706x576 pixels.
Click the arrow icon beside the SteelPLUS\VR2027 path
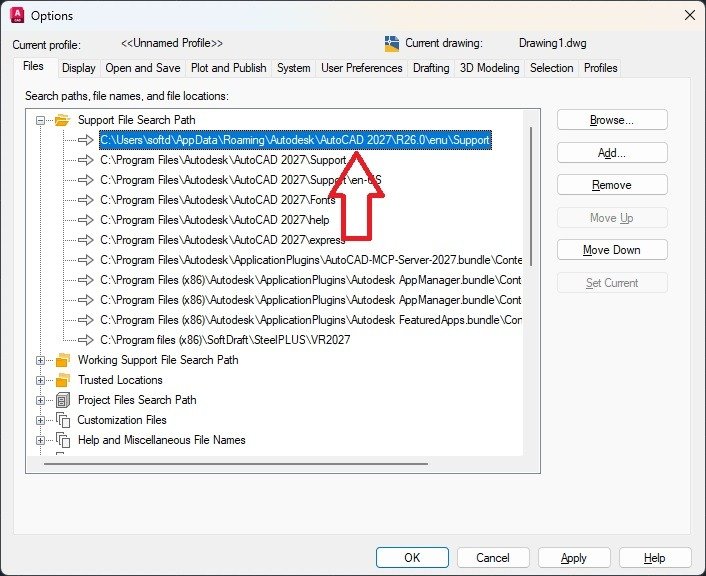point(86,340)
